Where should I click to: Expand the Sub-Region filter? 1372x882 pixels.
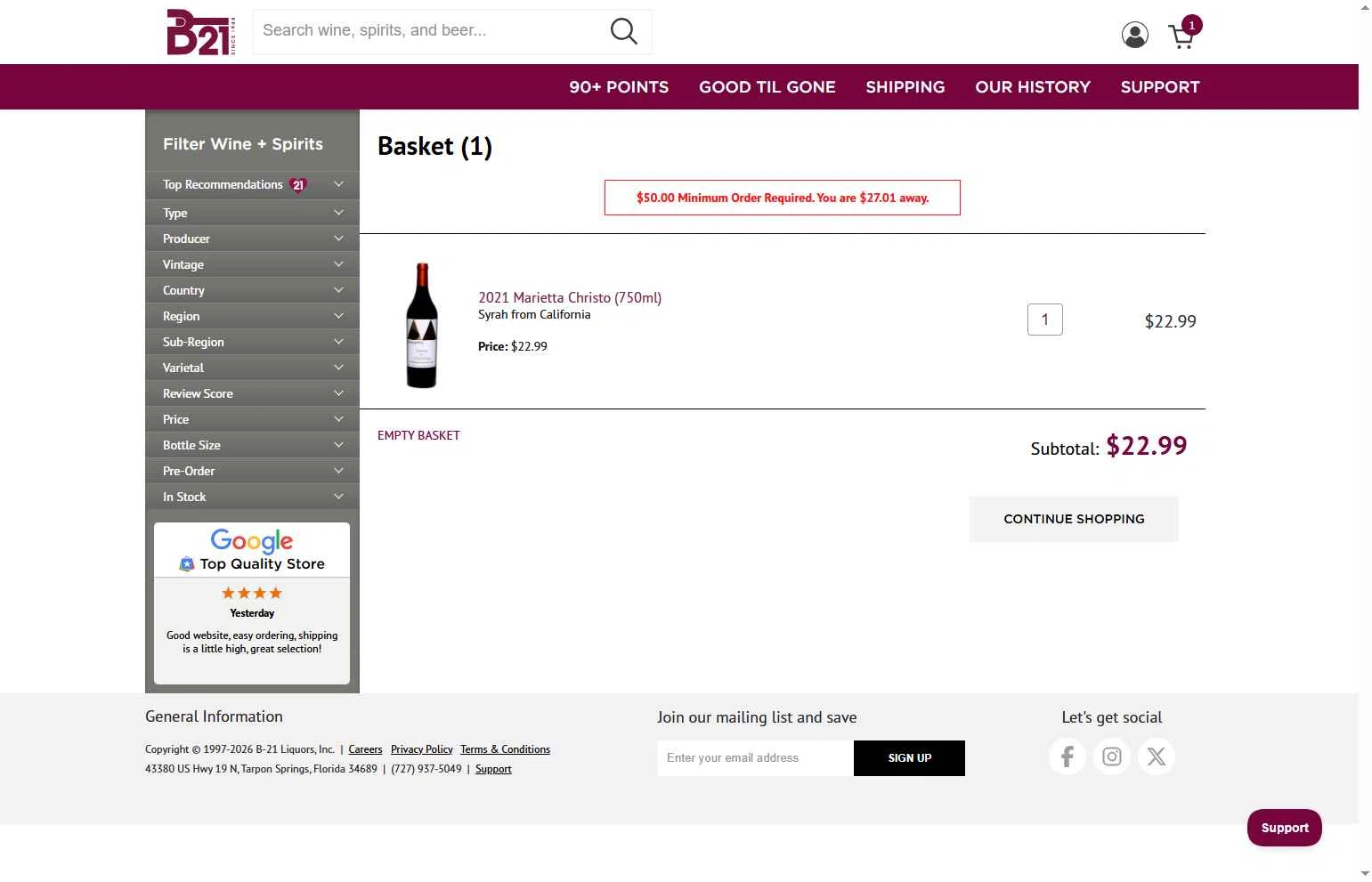click(252, 342)
